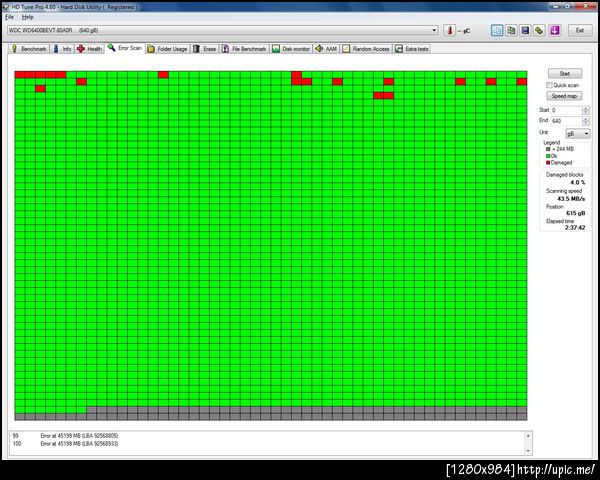
Task: Click the End position input field
Action: (x=566, y=121)
